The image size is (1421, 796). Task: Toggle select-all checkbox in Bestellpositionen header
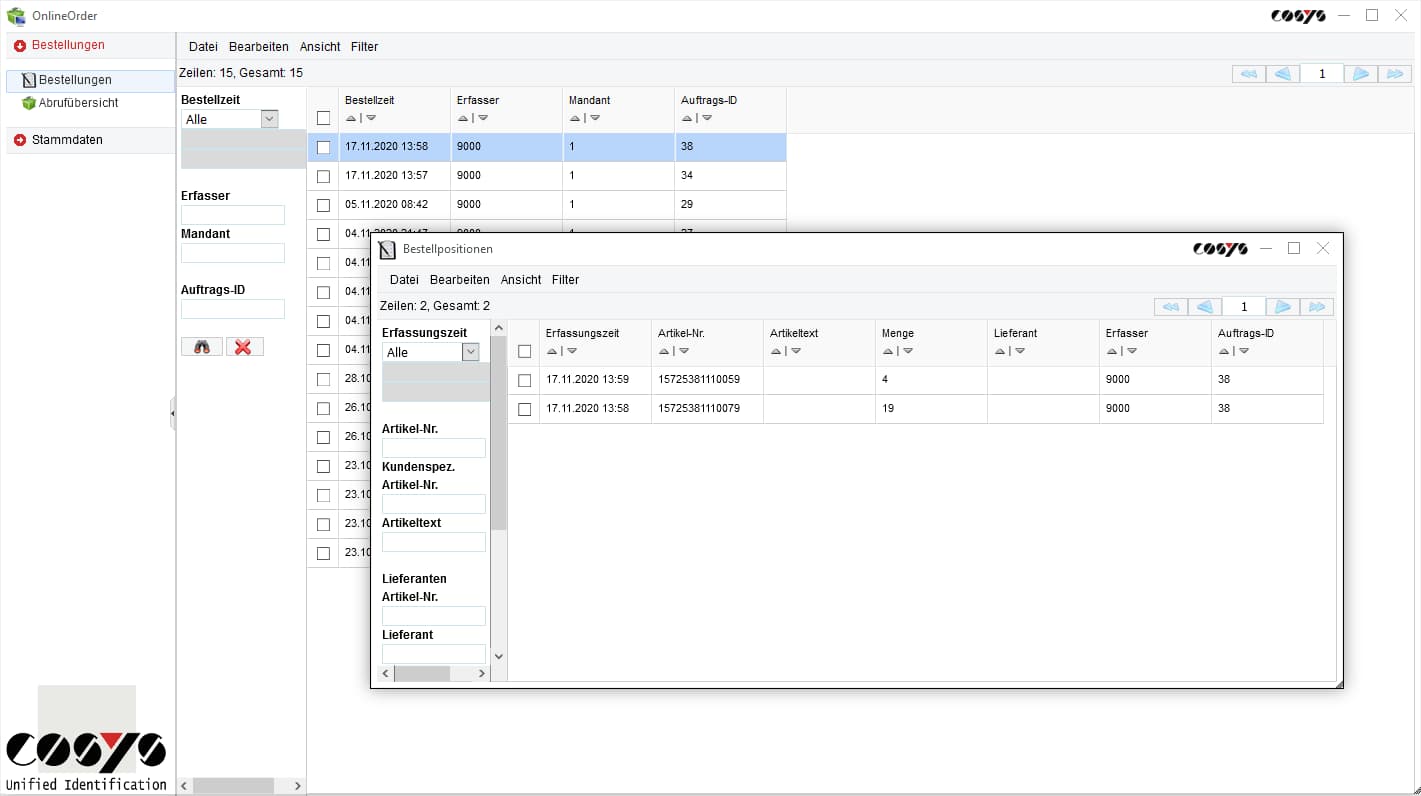(524, 351)
